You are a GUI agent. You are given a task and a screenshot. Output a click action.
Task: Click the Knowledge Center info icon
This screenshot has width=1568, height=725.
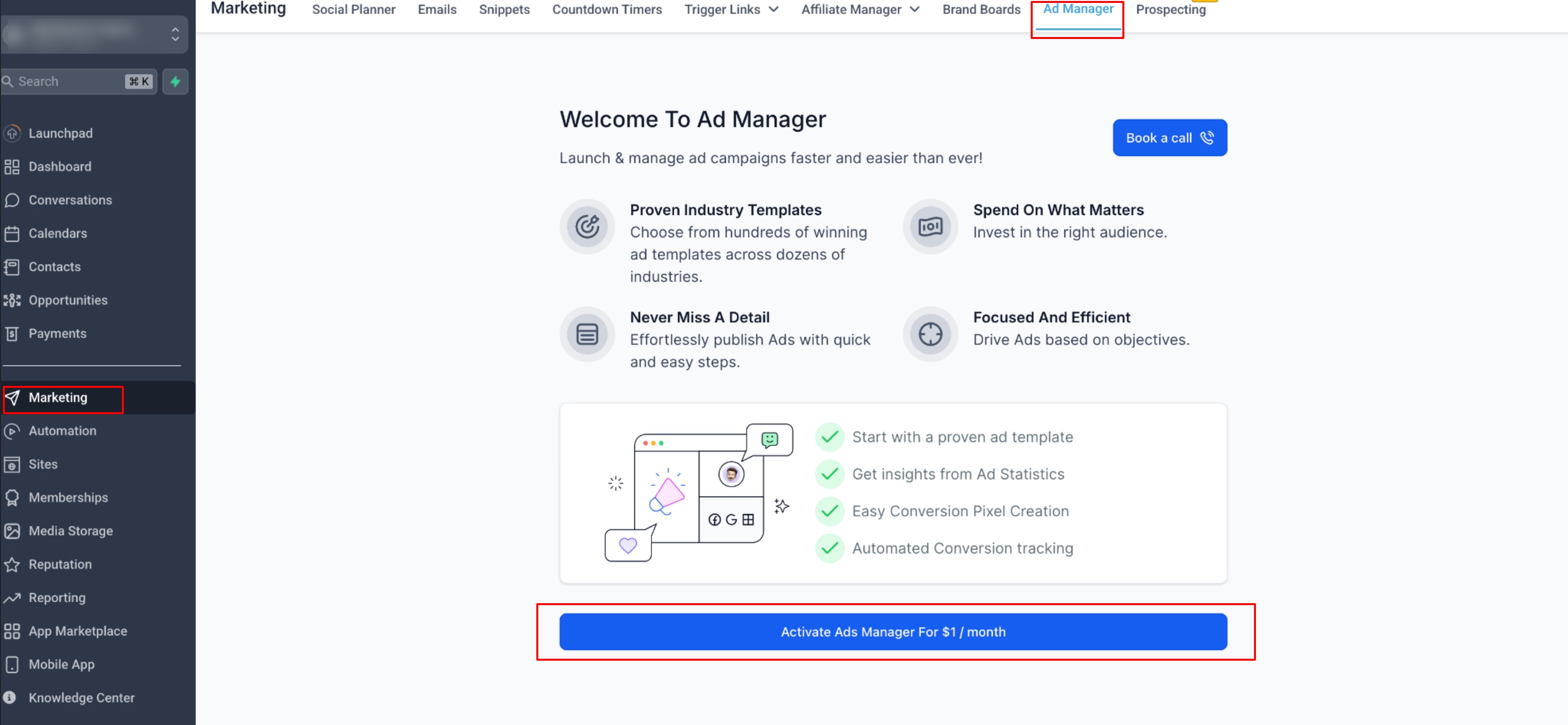pyautogui.click(x=10, y=698)
